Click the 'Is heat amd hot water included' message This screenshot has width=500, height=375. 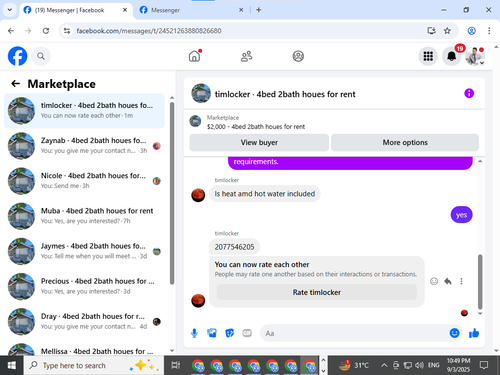click(x=265, y=194)
